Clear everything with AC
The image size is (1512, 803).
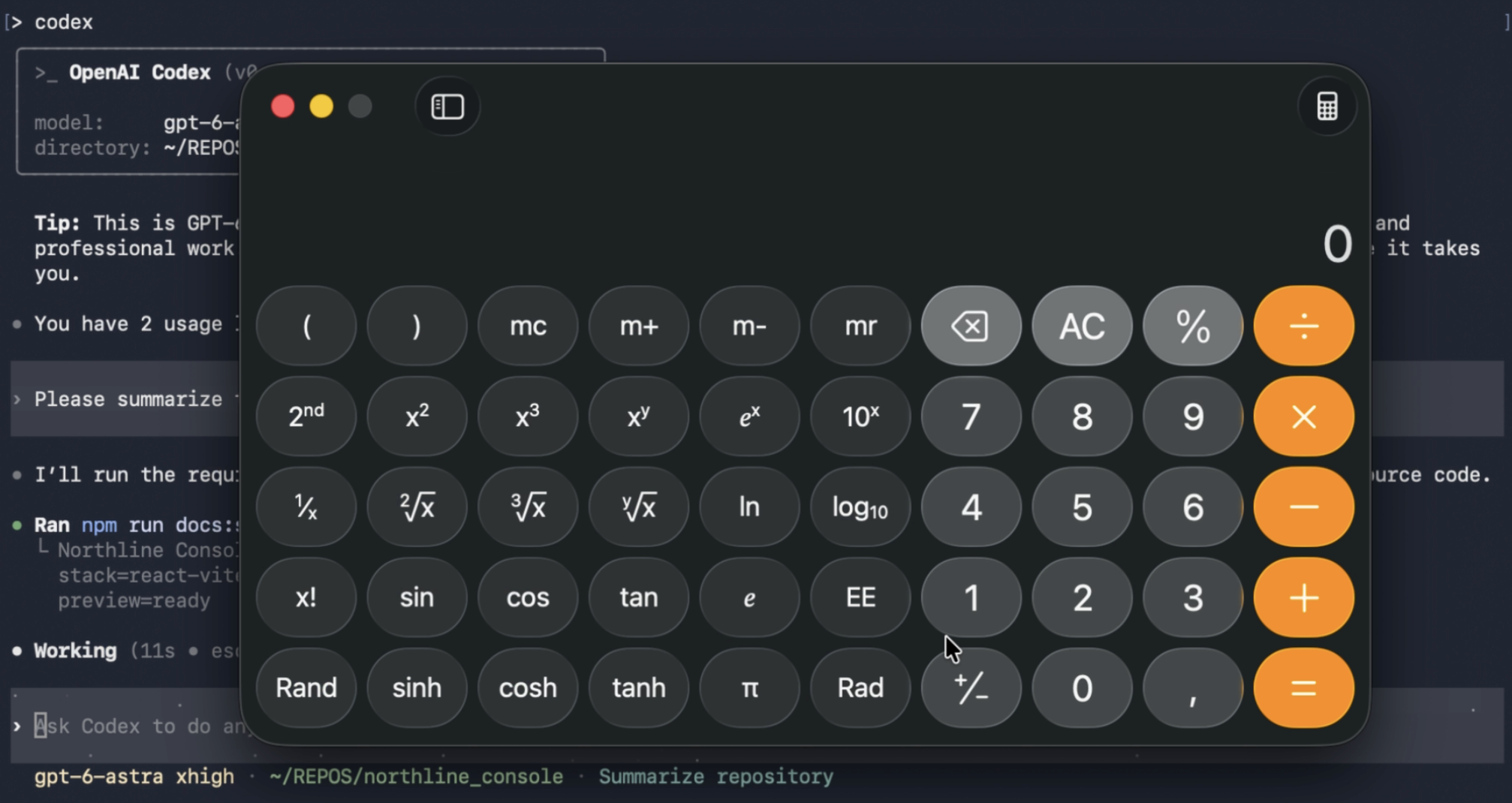(1082, 326)
